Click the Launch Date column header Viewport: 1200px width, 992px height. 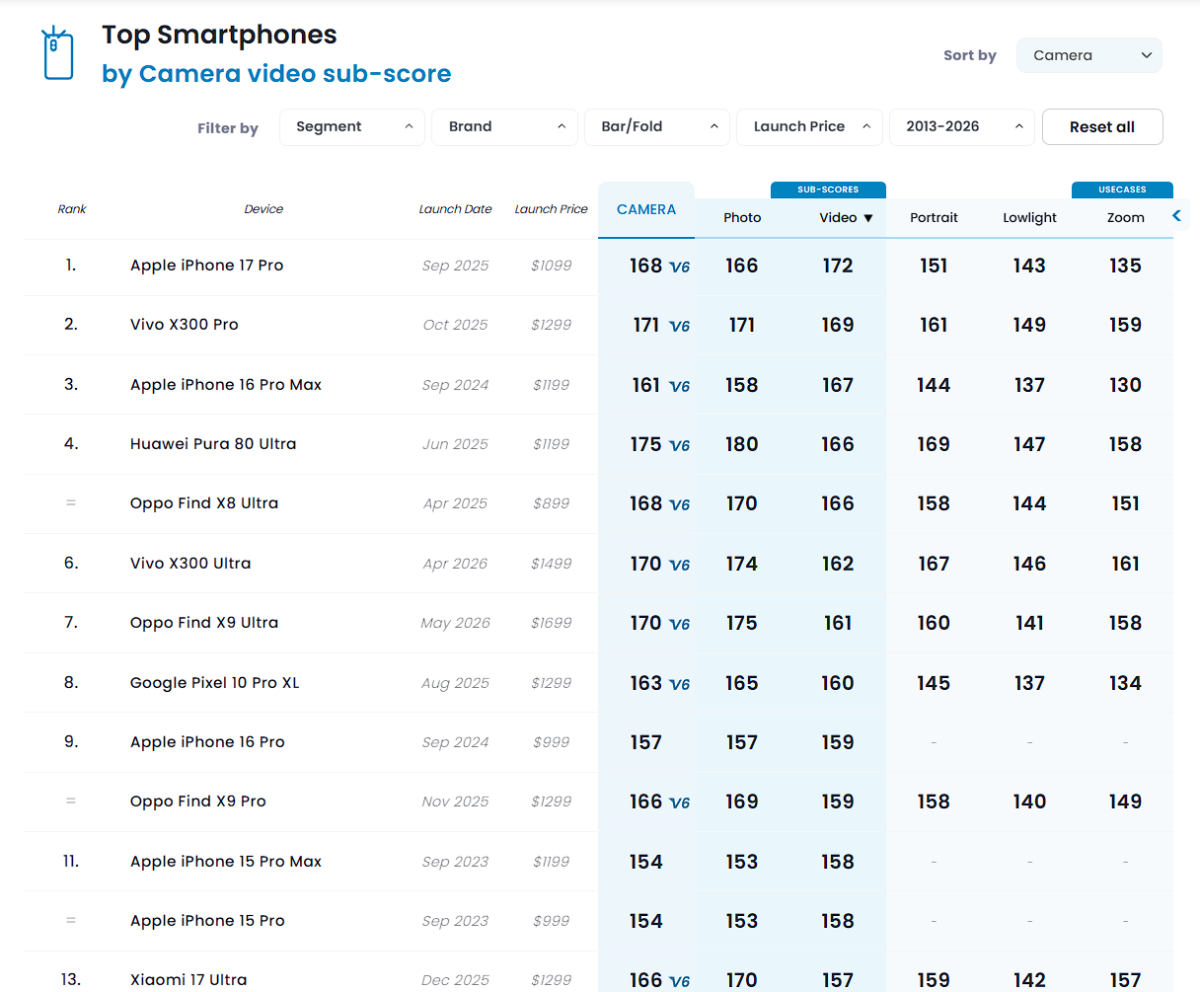pyautogui.click(x=455, y=209)
